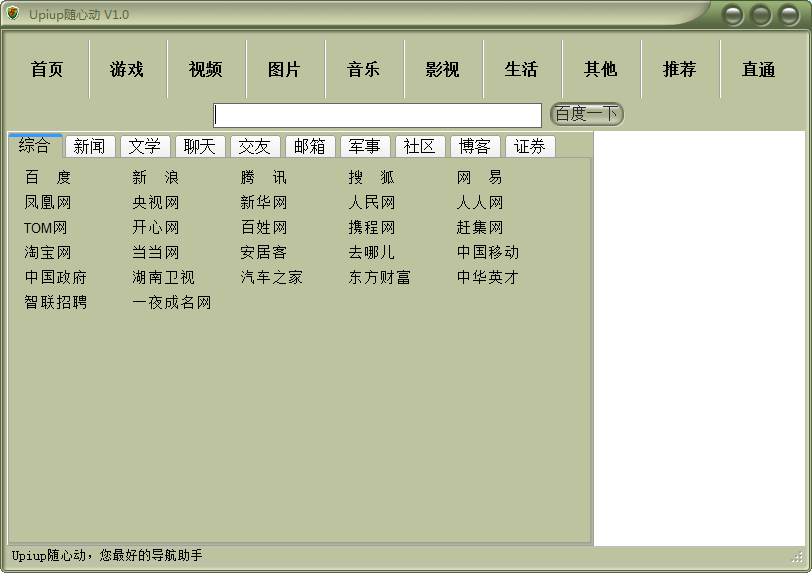This screenshot has width=812, height=573.
Task: Open the 生活 section
Action: tap(521, 69)
